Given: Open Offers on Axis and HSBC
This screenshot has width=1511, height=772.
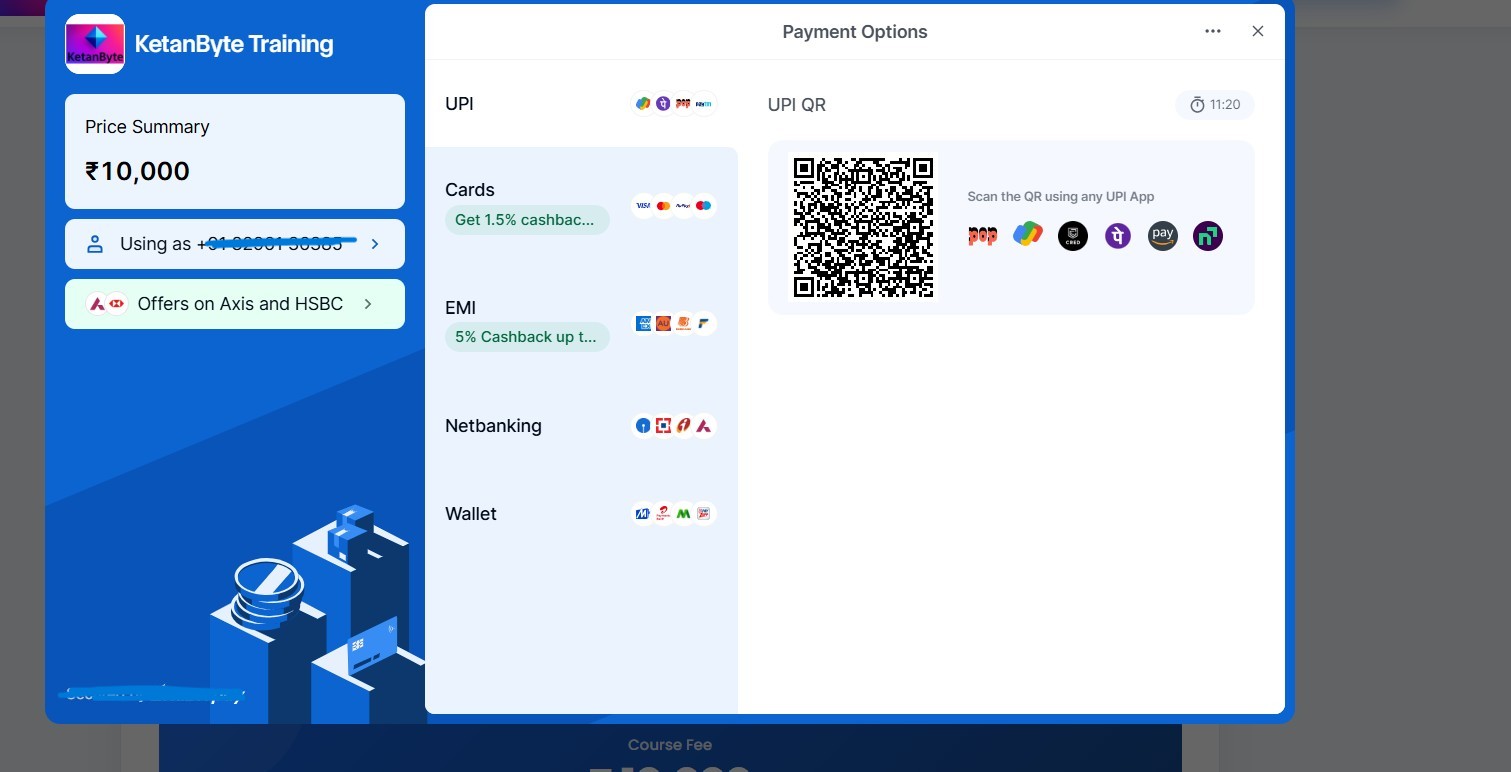Looking at the screenshot, I should click(x=235, y=304).
